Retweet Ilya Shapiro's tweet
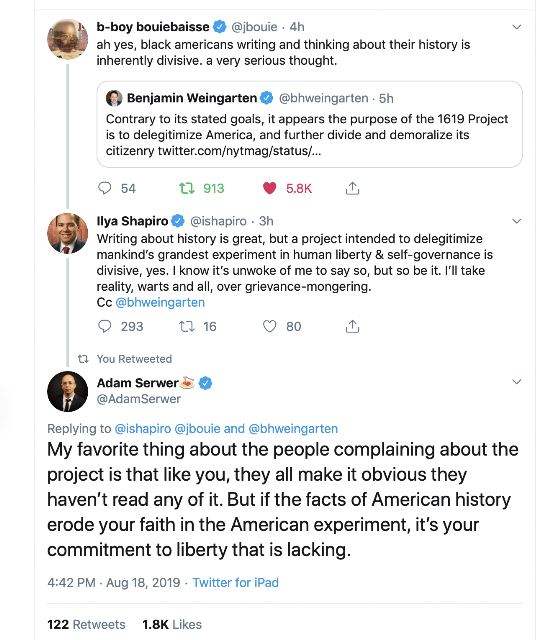 tap(187, 326)
